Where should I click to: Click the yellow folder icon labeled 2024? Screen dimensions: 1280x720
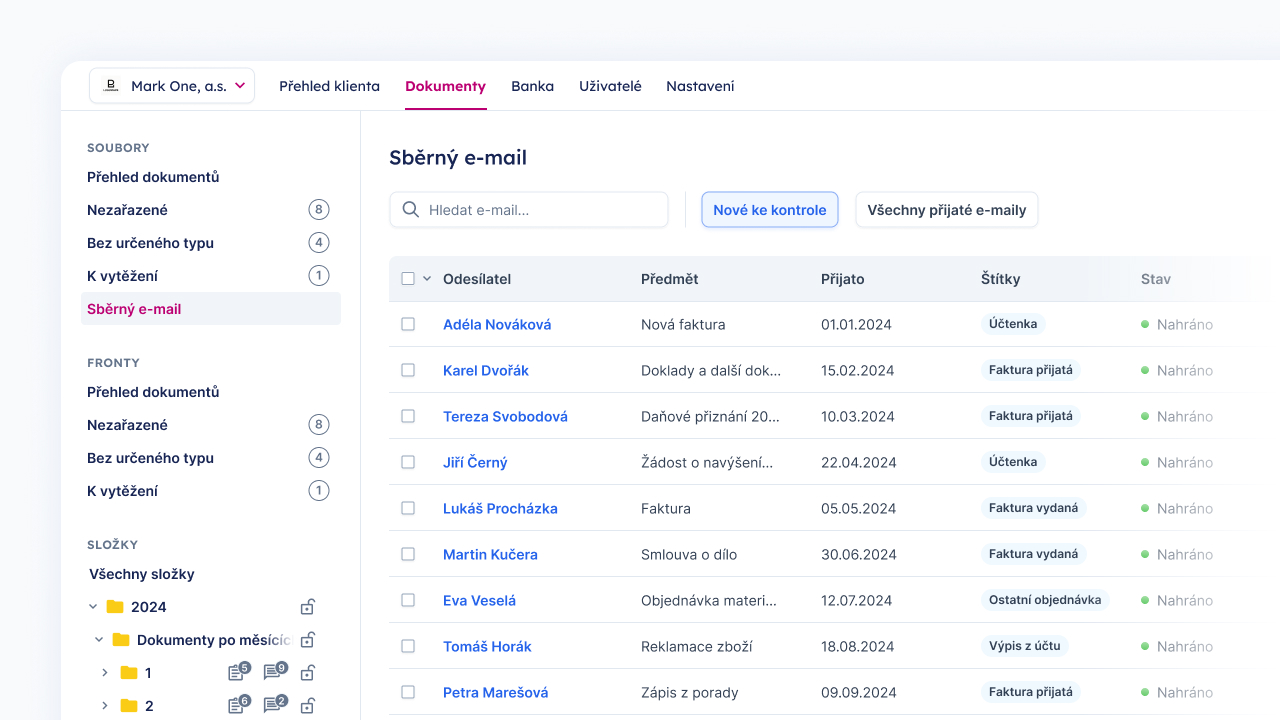pyautogui.click(x=119, y=606)
